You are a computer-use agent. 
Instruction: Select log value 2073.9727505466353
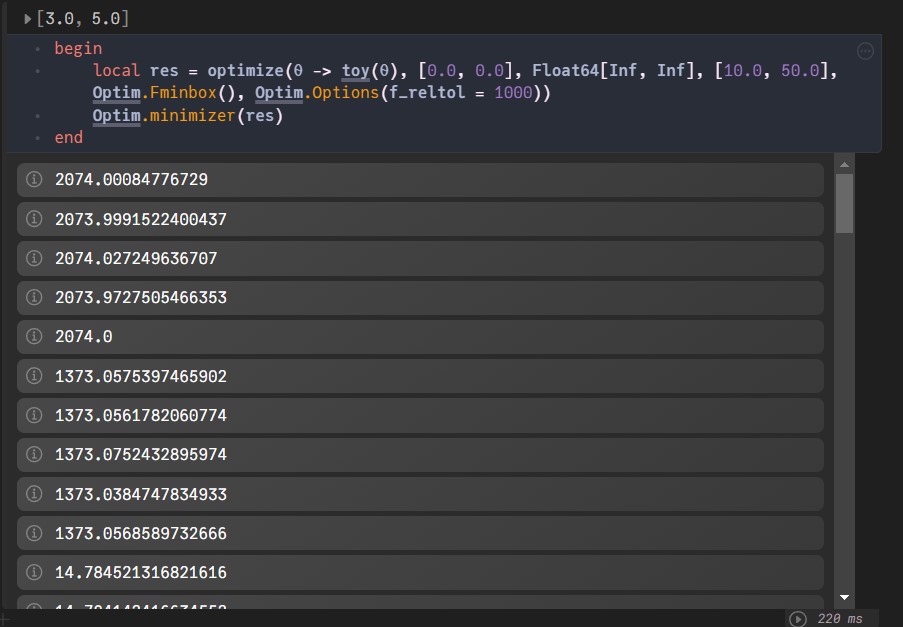click(141, 298)
